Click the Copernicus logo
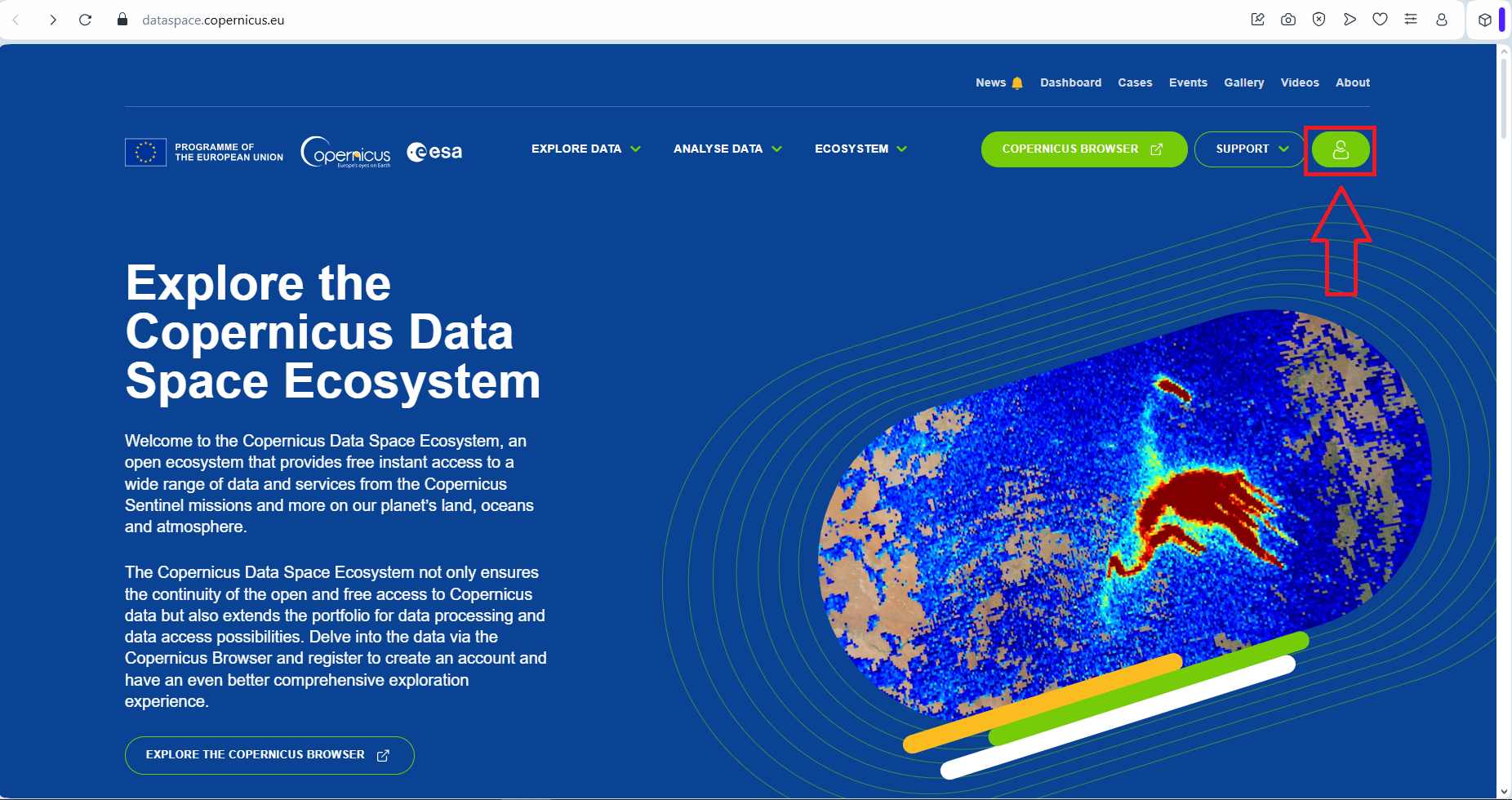This screenshot has height=800, width=1512. tap(346, 152)
